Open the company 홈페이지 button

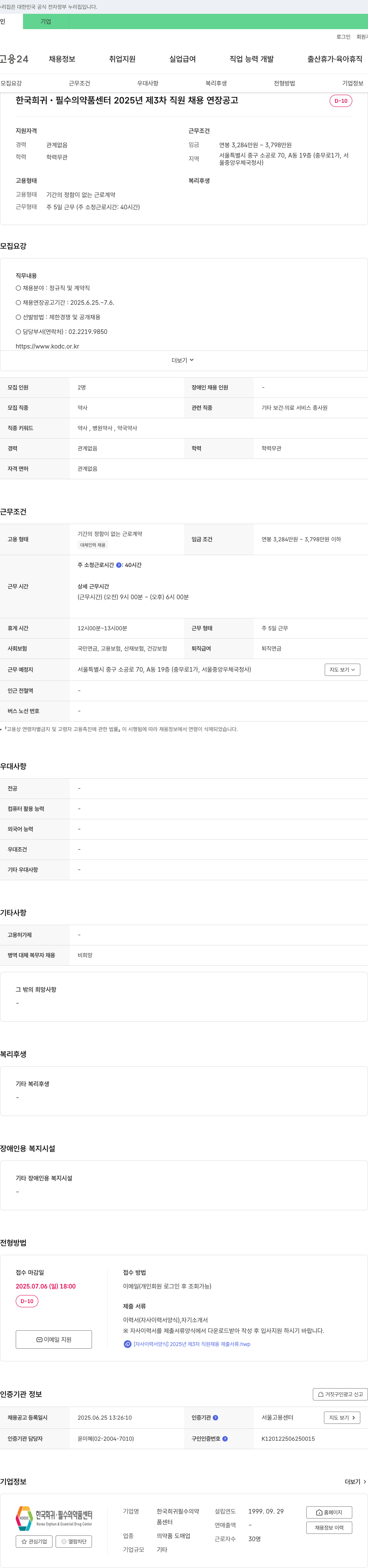329,1512
